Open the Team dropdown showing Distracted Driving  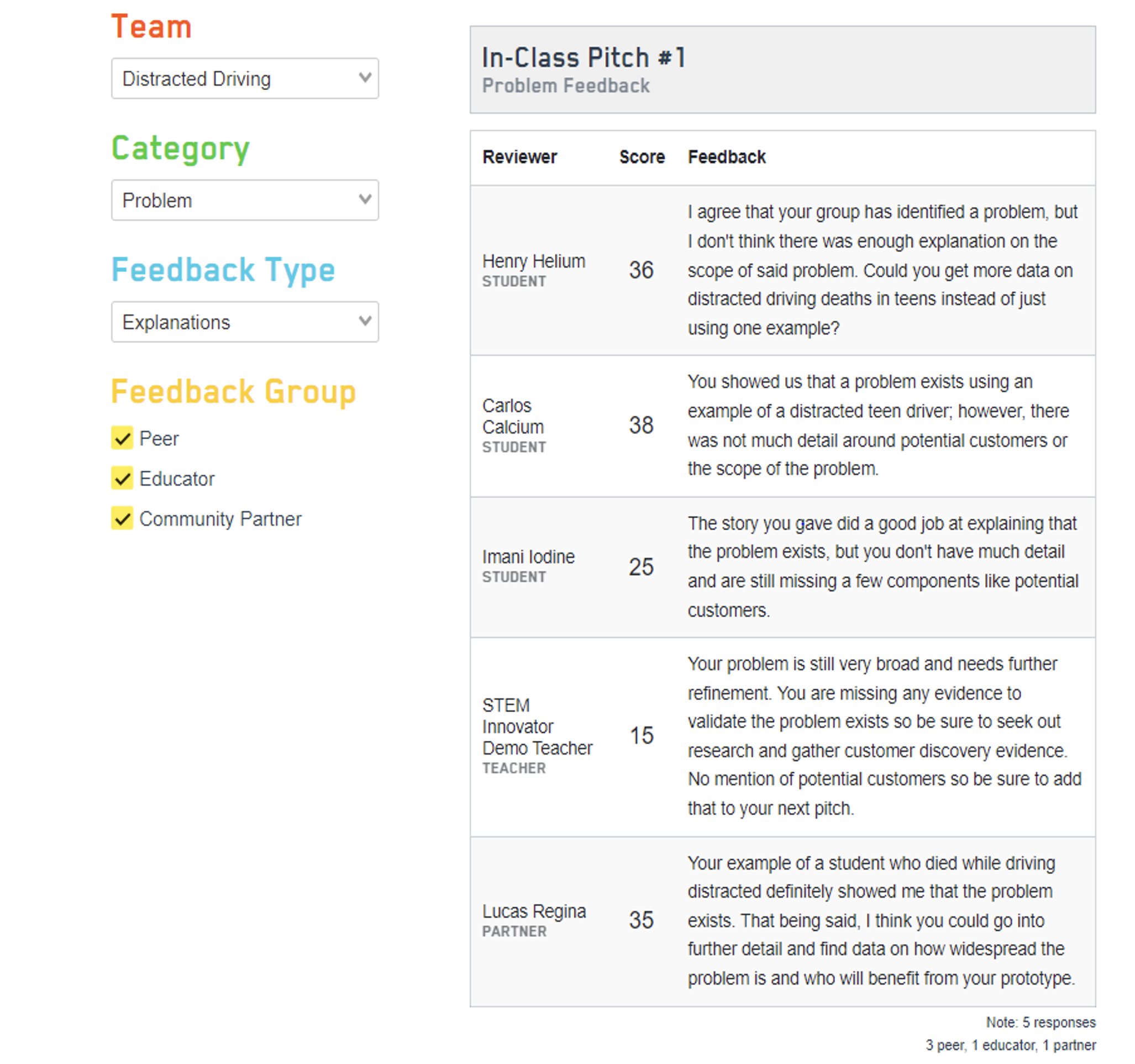pyautogui.click(x=244, y=78)
